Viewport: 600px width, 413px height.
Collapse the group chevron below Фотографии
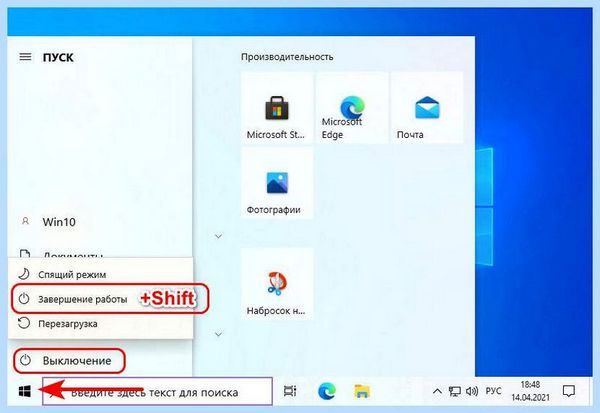(218, 236)
